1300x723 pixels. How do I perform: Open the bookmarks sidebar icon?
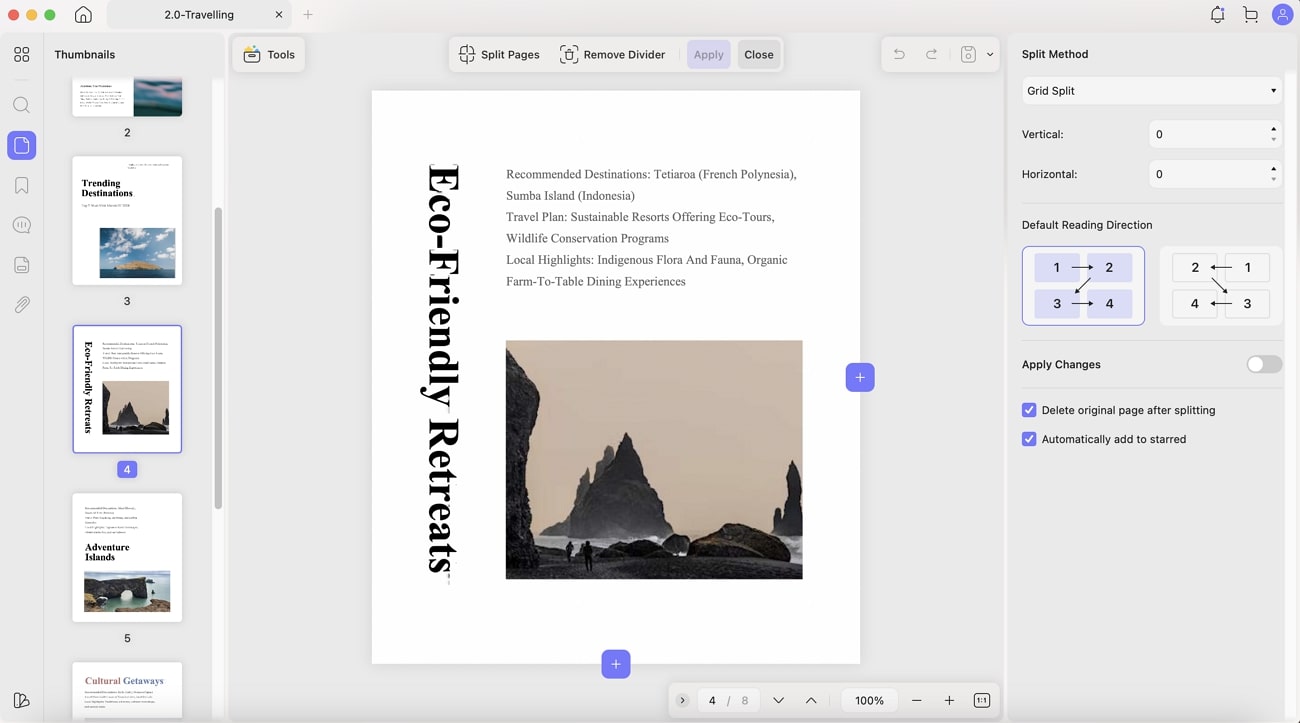pyautogui.click(x=22, y=186)
